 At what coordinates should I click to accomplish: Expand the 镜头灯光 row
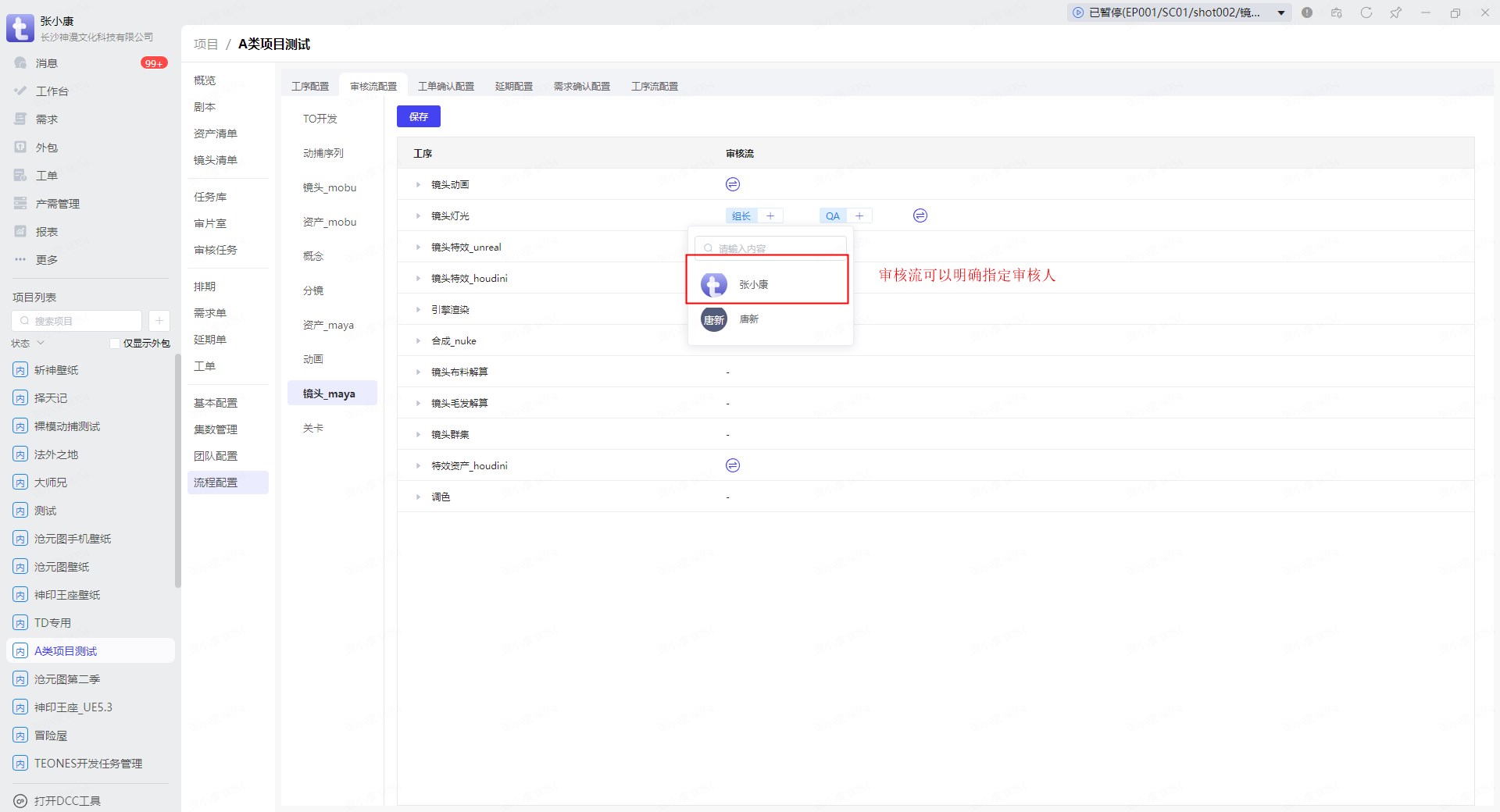tap(418, 216)
